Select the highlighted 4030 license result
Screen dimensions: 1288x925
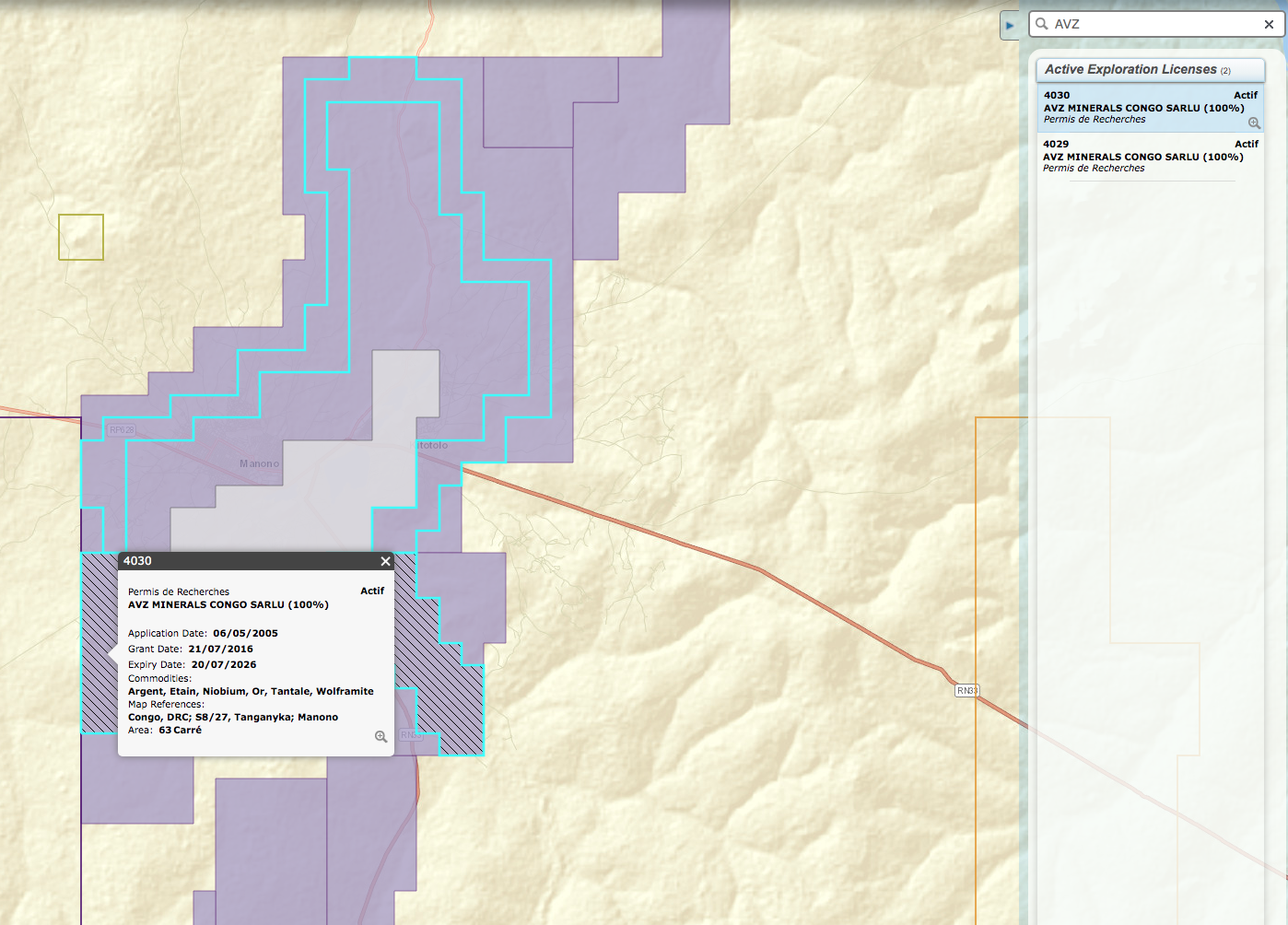pos(1142,107)
